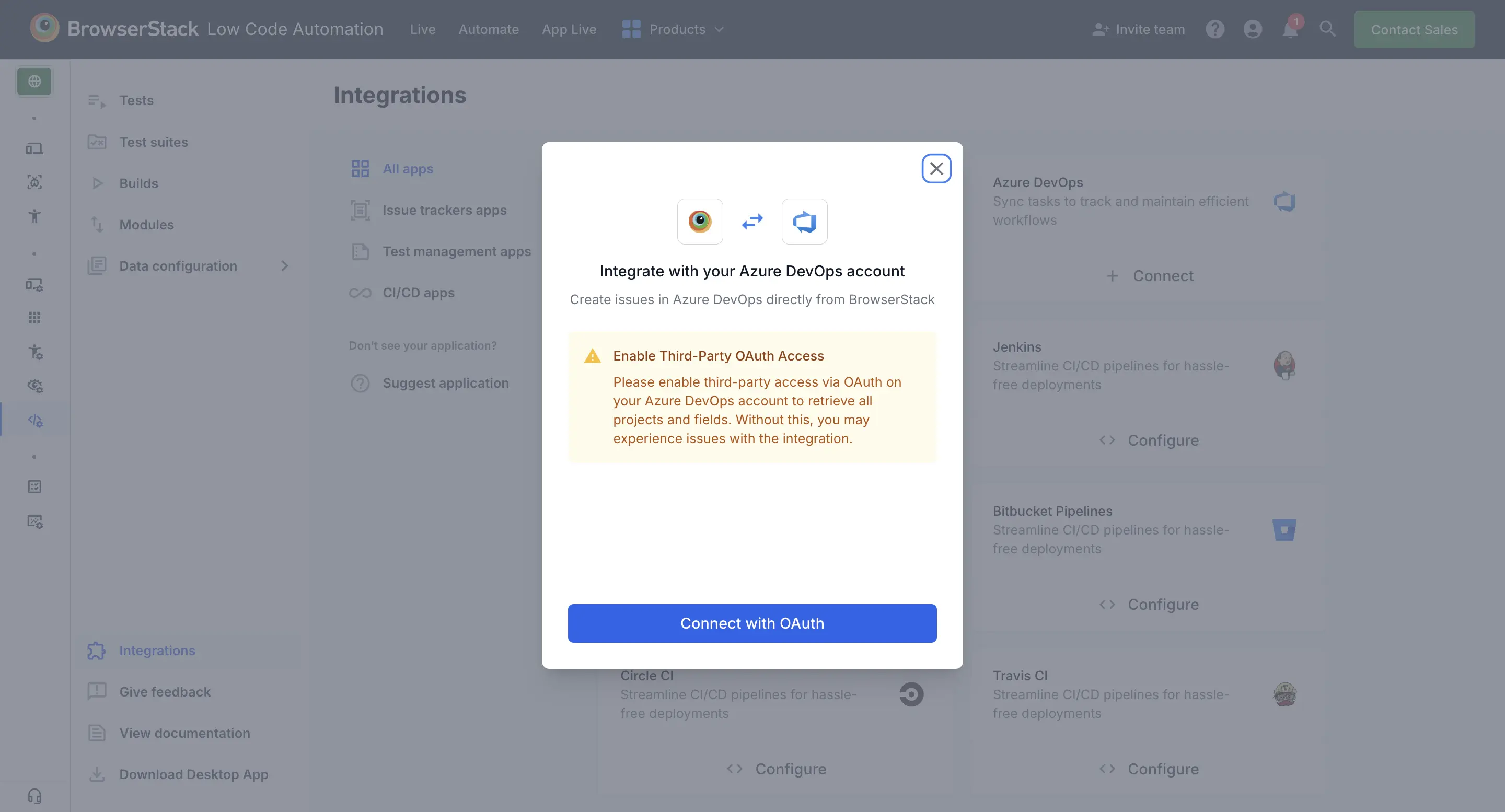Viewport: 1505px width, 812px height.
Task: Click the support headset icon in the sidebar
Action: point(34,796)
